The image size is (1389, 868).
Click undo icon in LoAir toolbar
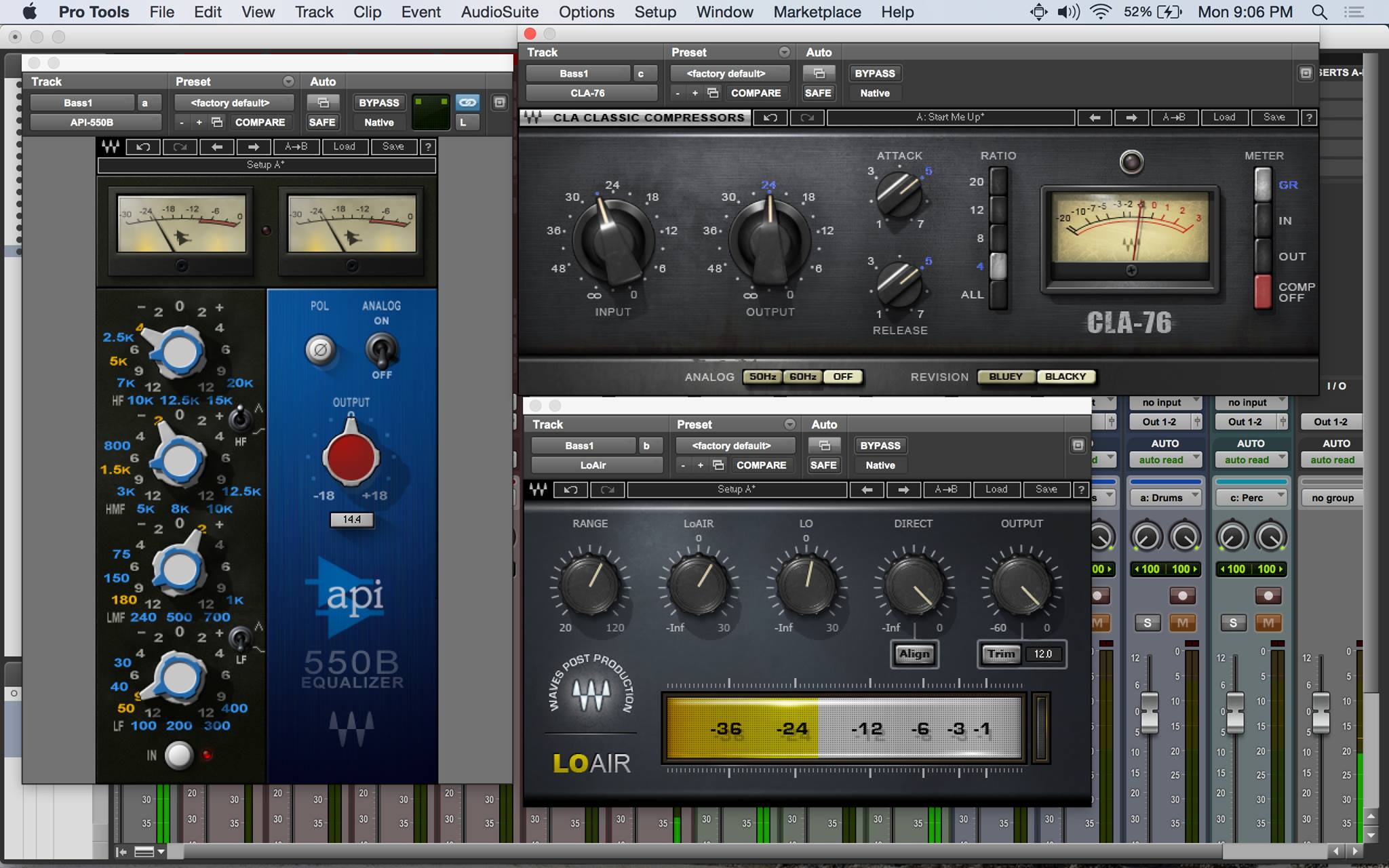[570, 490]
